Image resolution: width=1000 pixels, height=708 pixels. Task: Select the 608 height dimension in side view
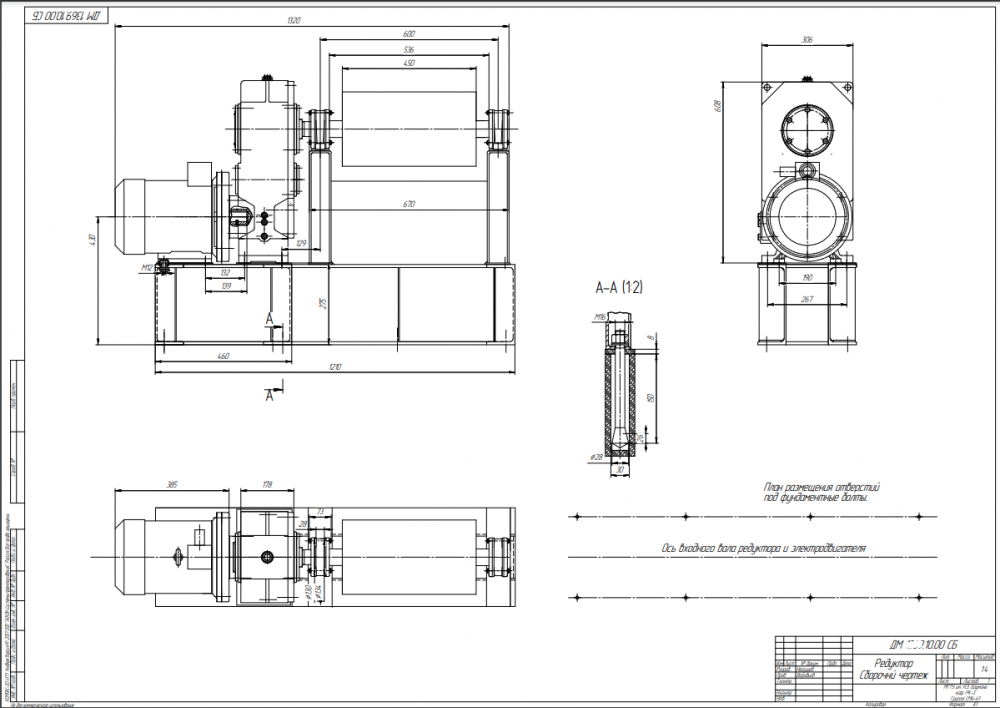pyautogui.click(x=715, y=107)
